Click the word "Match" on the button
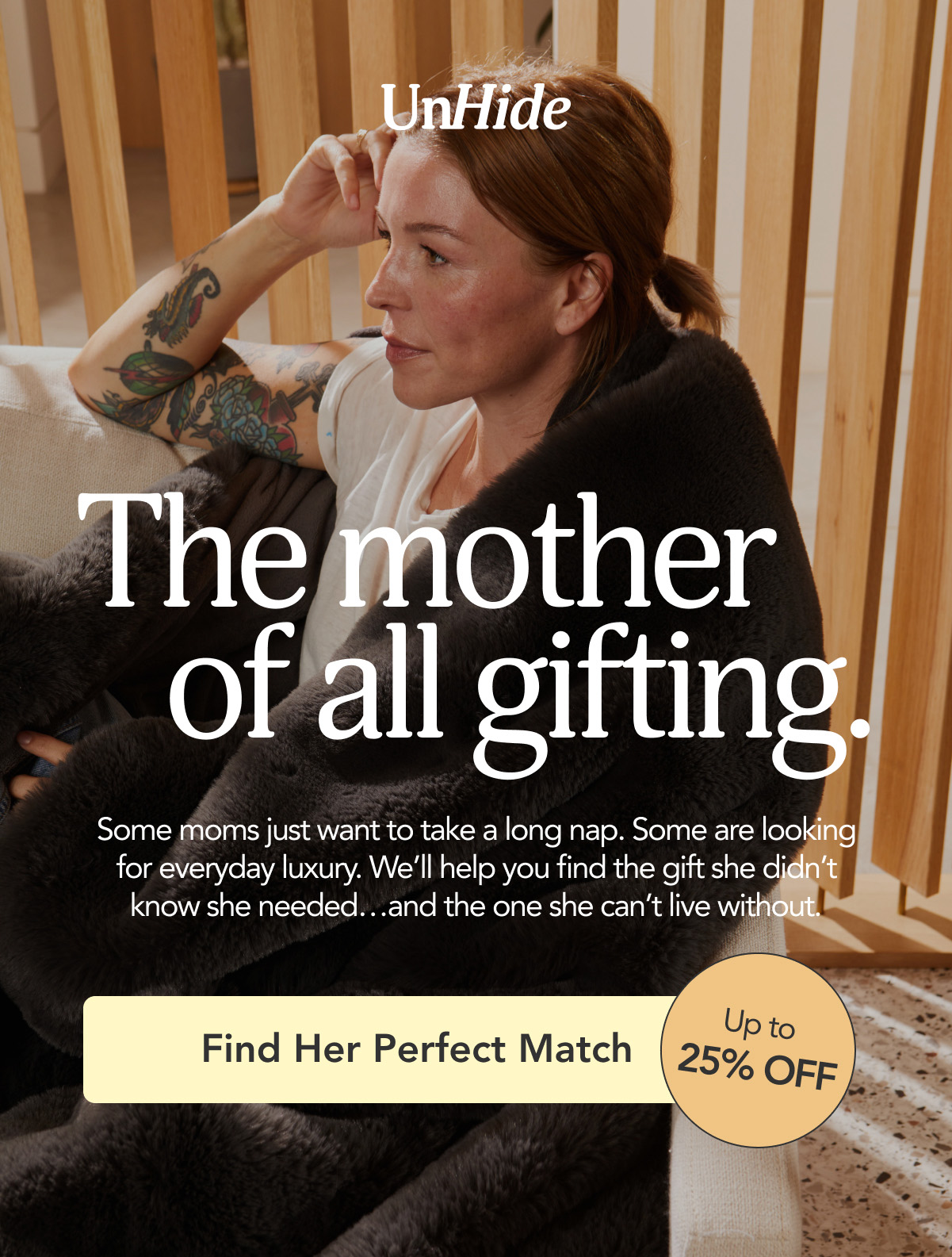 pos(575,1048)
